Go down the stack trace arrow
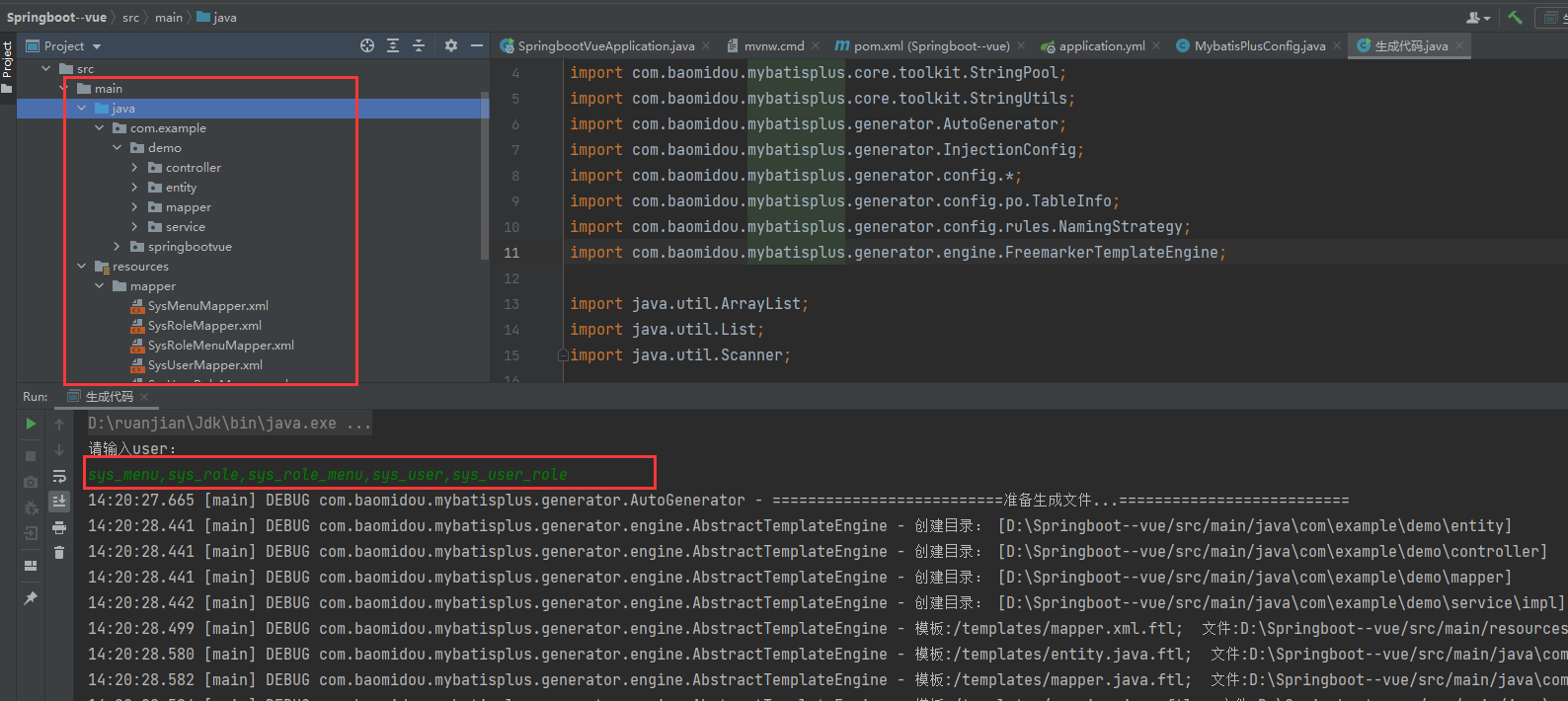This screenshot has height=701, width=1568. point(59,450)
